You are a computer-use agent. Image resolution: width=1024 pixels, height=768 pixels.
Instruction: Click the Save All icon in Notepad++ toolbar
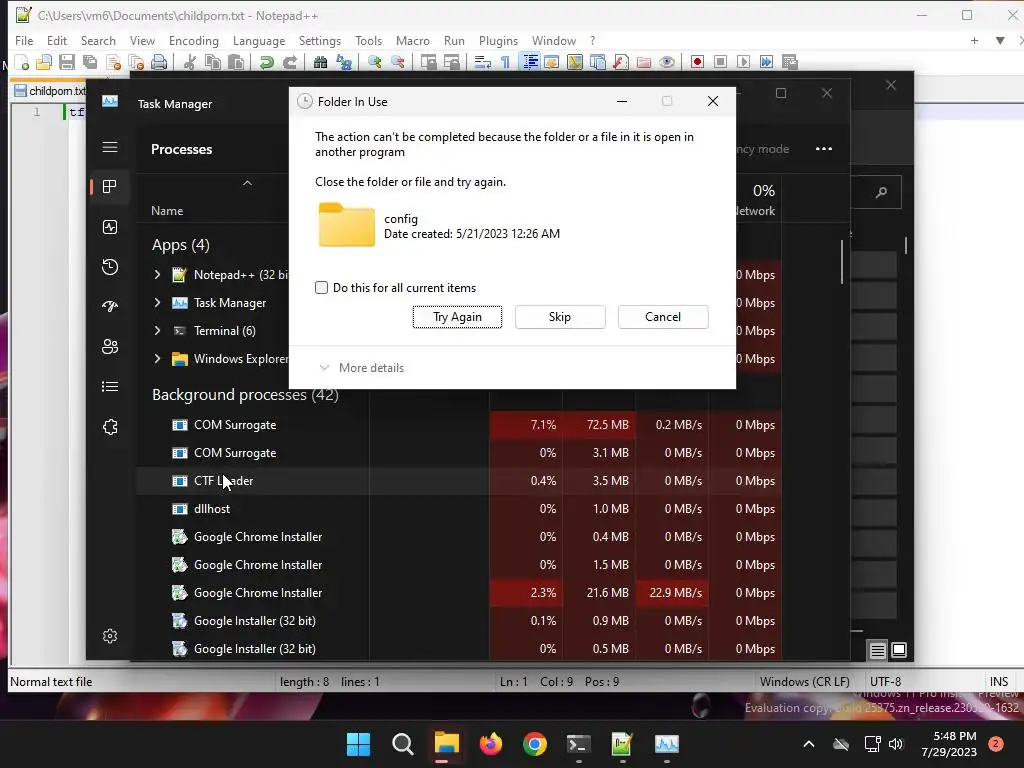pyautogui.click(x=89, y=62)
